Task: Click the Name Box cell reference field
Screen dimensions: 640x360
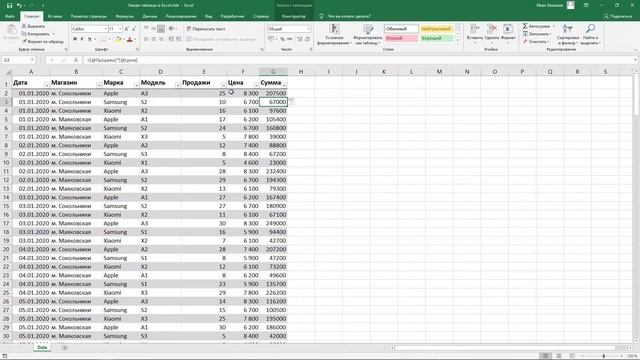Action: (18, 60)
